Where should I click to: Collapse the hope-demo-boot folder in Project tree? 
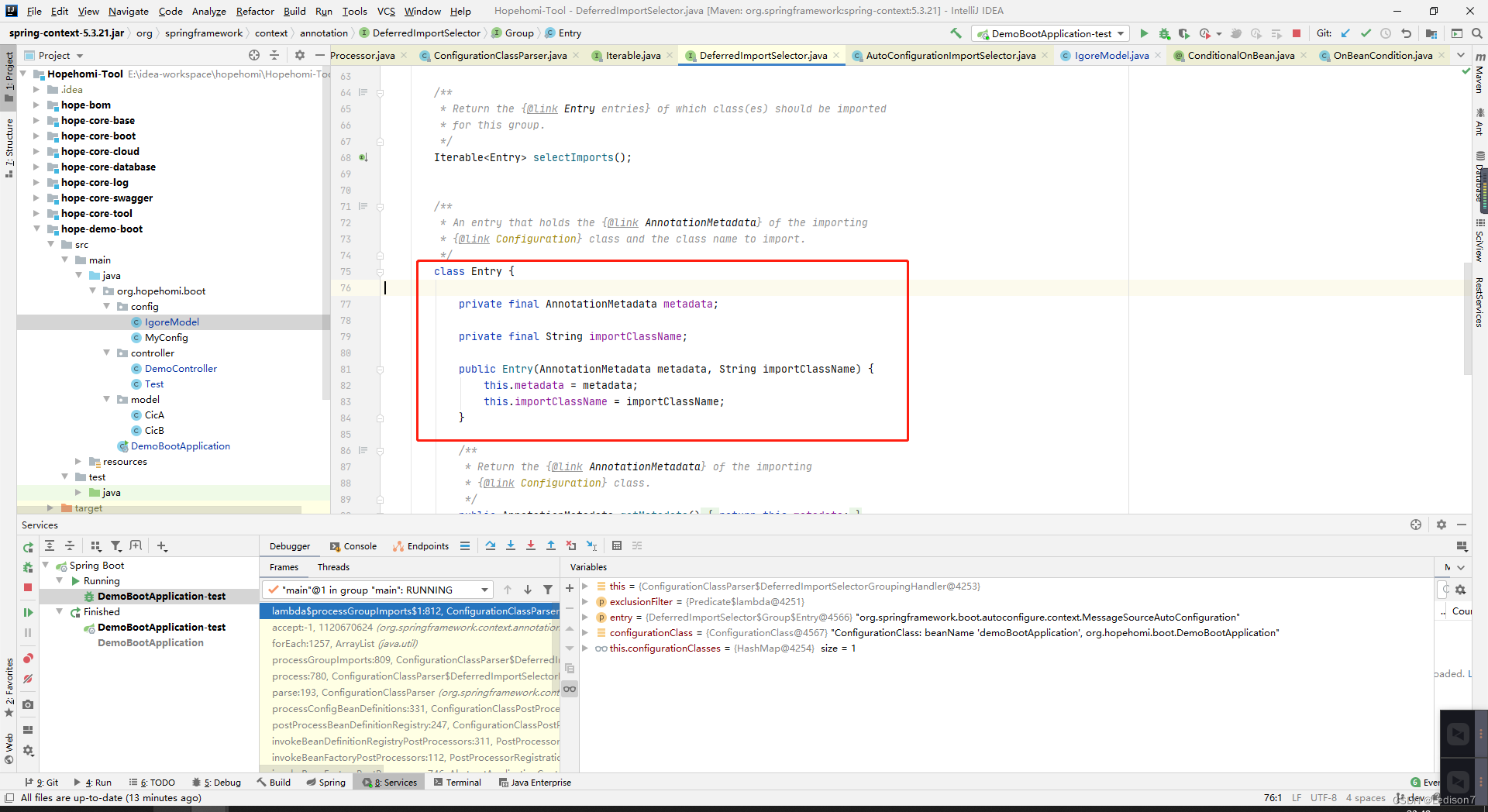(37, 229)
